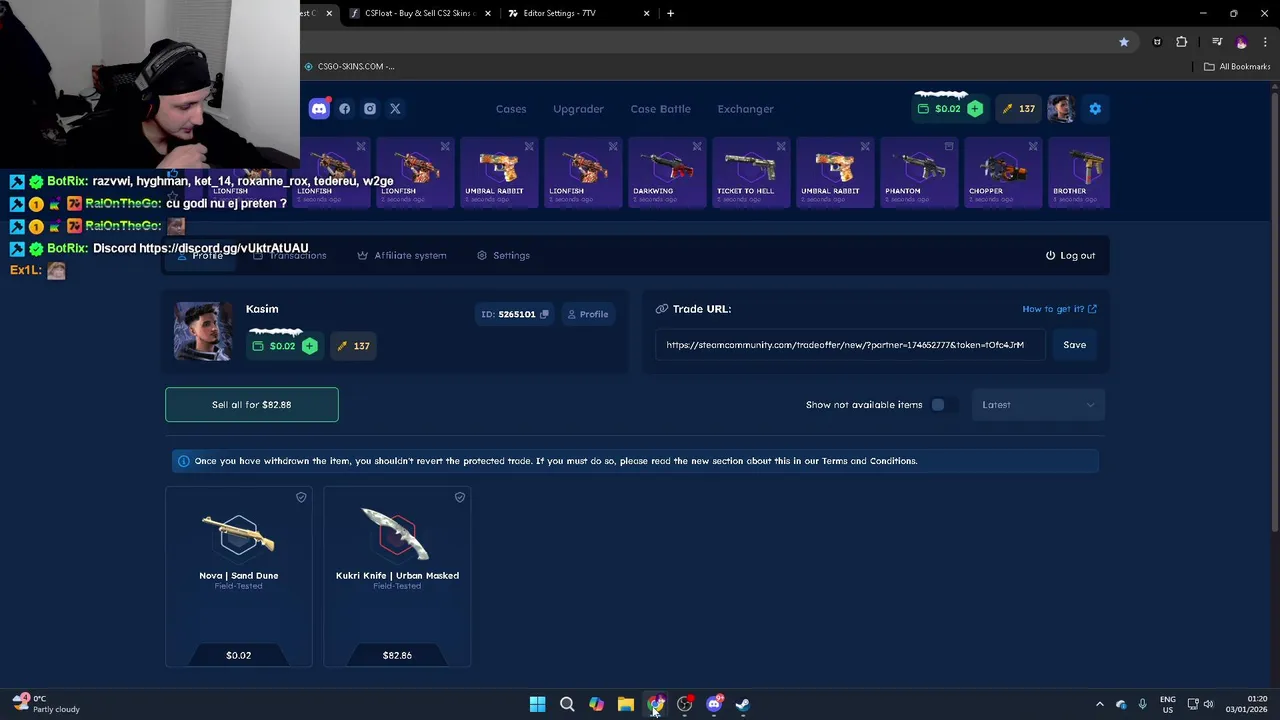Go to the Exchanger page
This screenshot has height=720, width=1280.
tap(745, 109)
